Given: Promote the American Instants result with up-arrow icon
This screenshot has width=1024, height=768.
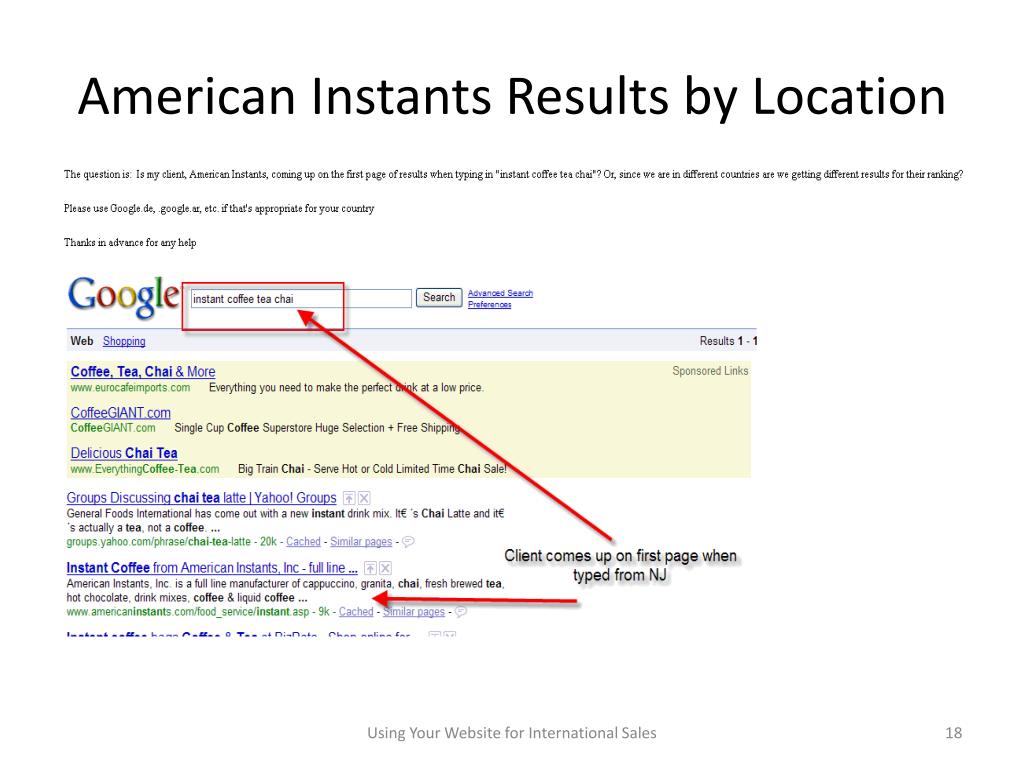Looking at the screenshot, I should click(370, 568).
